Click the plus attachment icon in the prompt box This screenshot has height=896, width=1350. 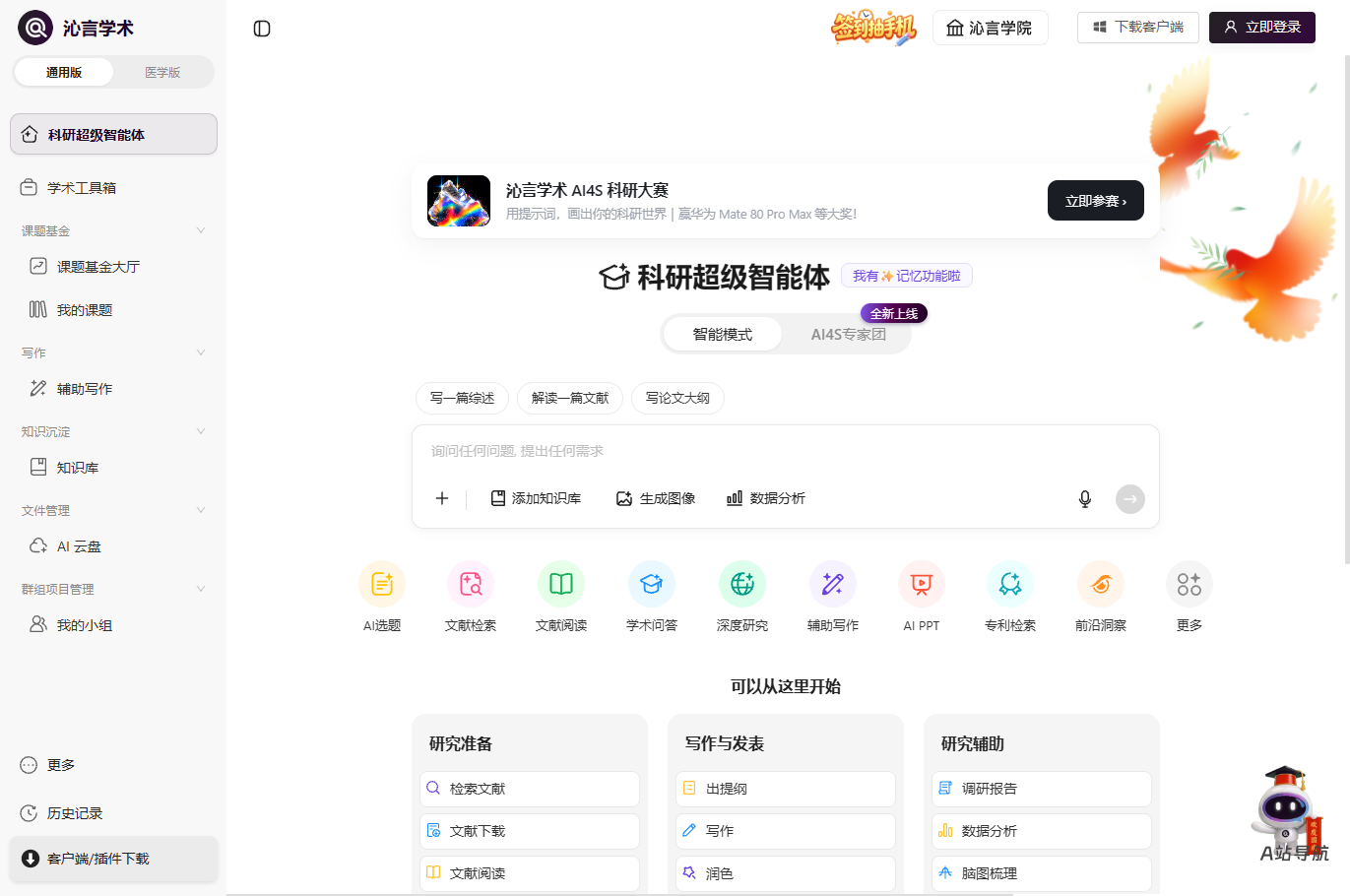[x=442, y=498]
